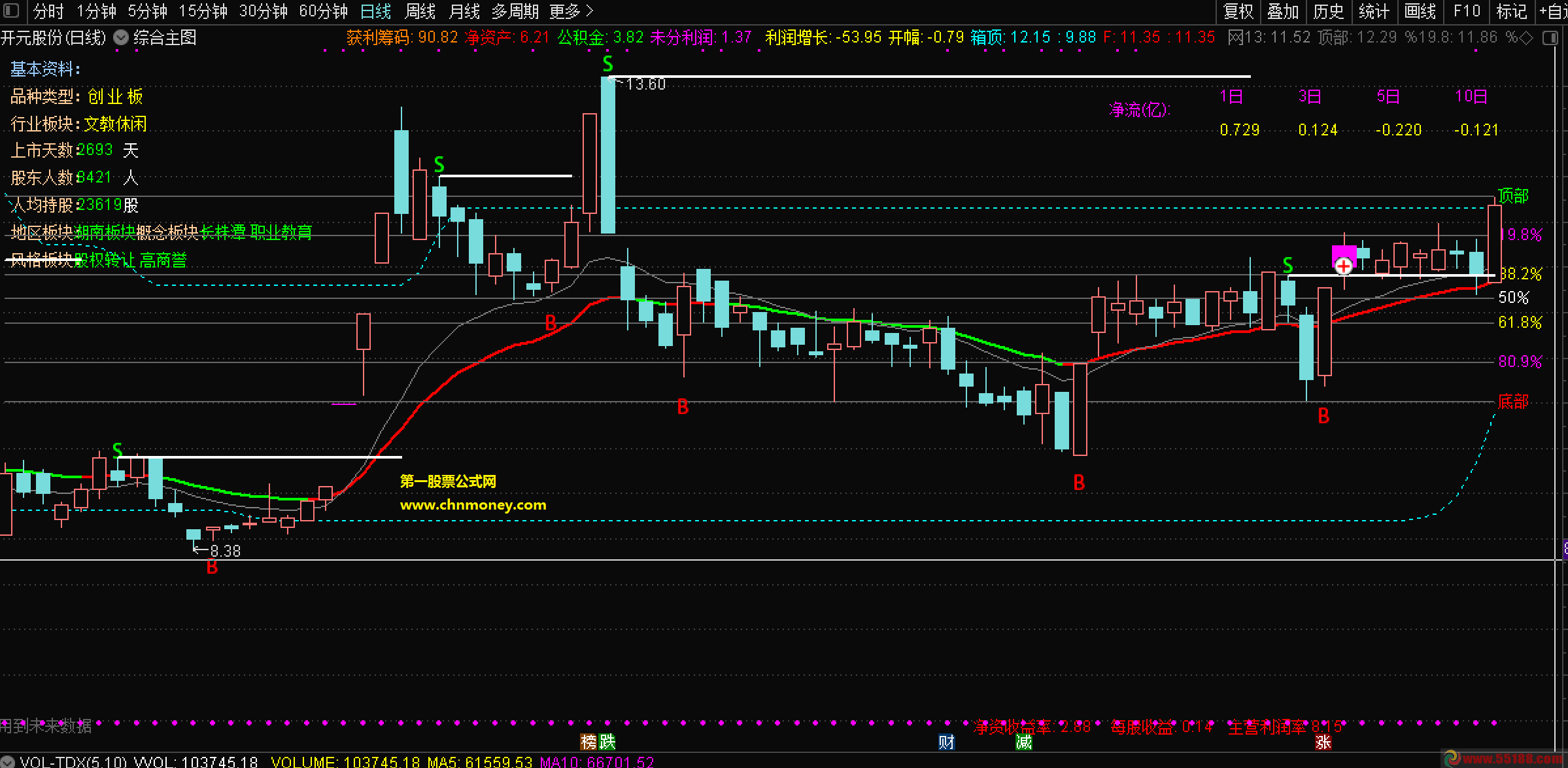This screenshot has height=768, width=1568.
Task: Select the 30分钟 period tab
Action: pos(263,11)
